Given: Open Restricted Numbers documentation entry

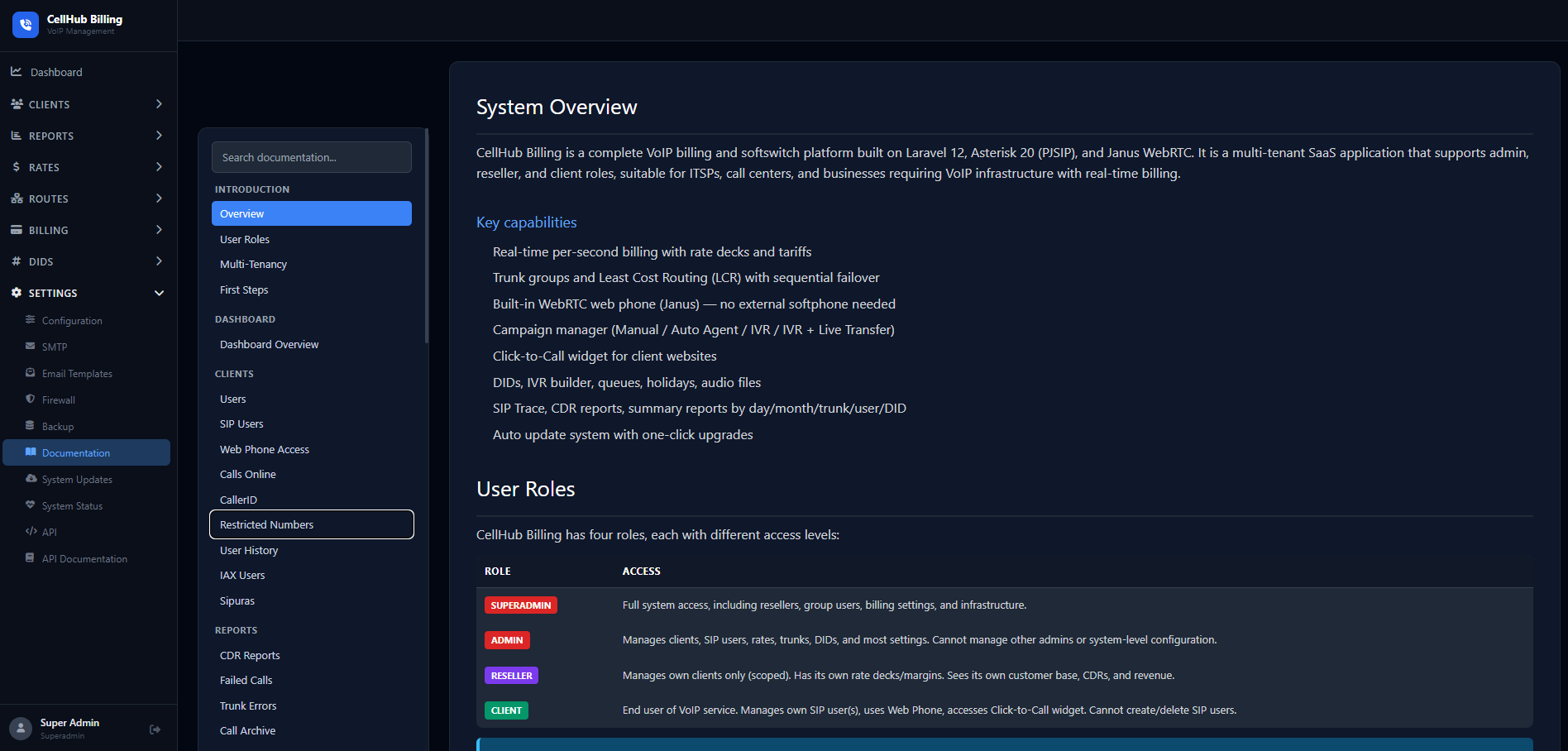Looking at the screenshot, I should click(x=312, y=524).
